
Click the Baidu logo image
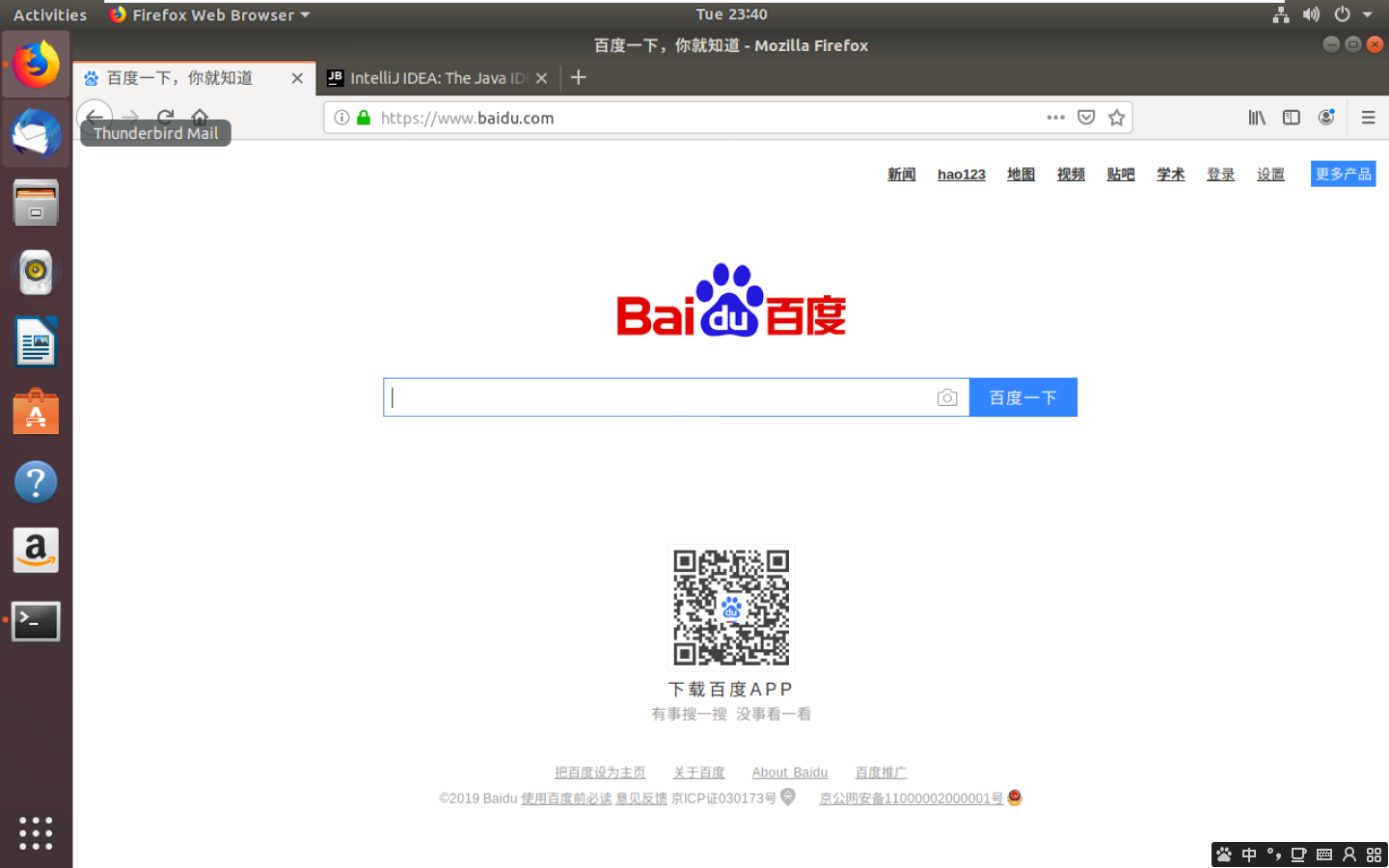point(731,300)
